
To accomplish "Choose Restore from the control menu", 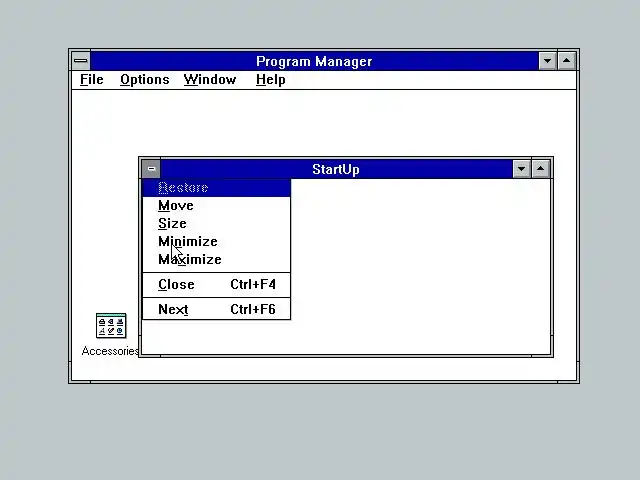I will 216,188.
